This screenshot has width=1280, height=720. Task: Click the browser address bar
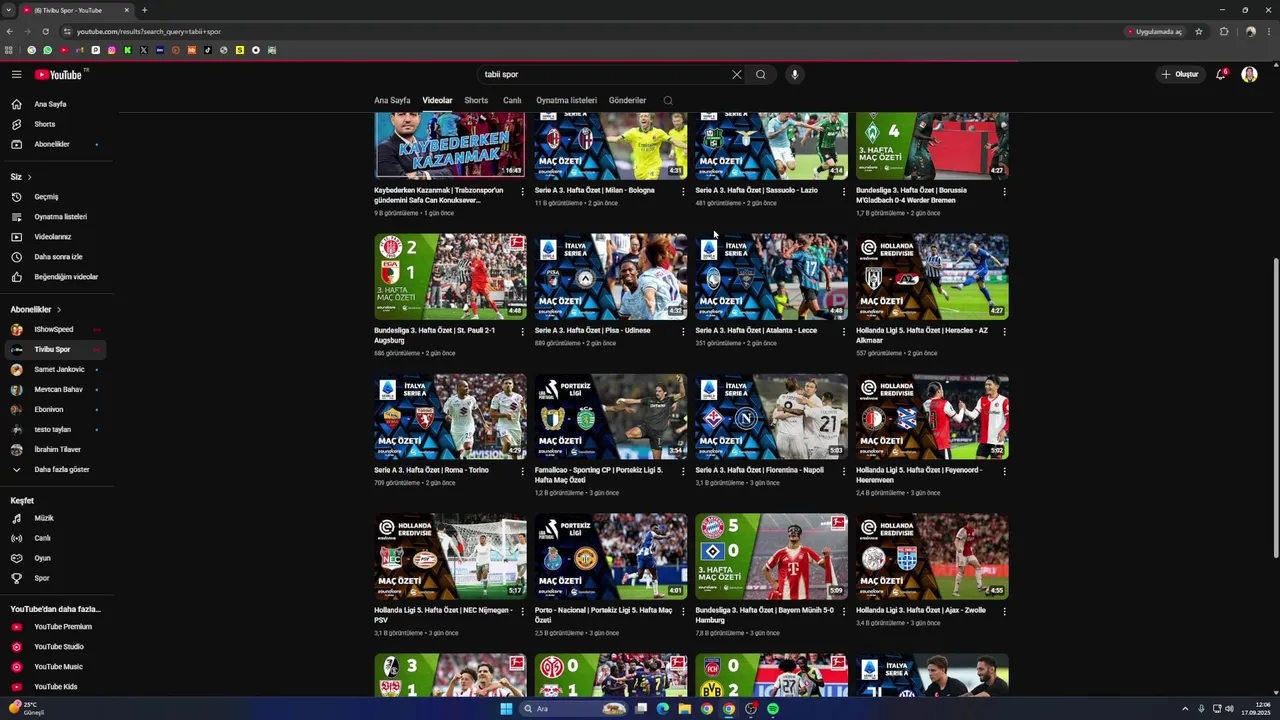(590, 31)
